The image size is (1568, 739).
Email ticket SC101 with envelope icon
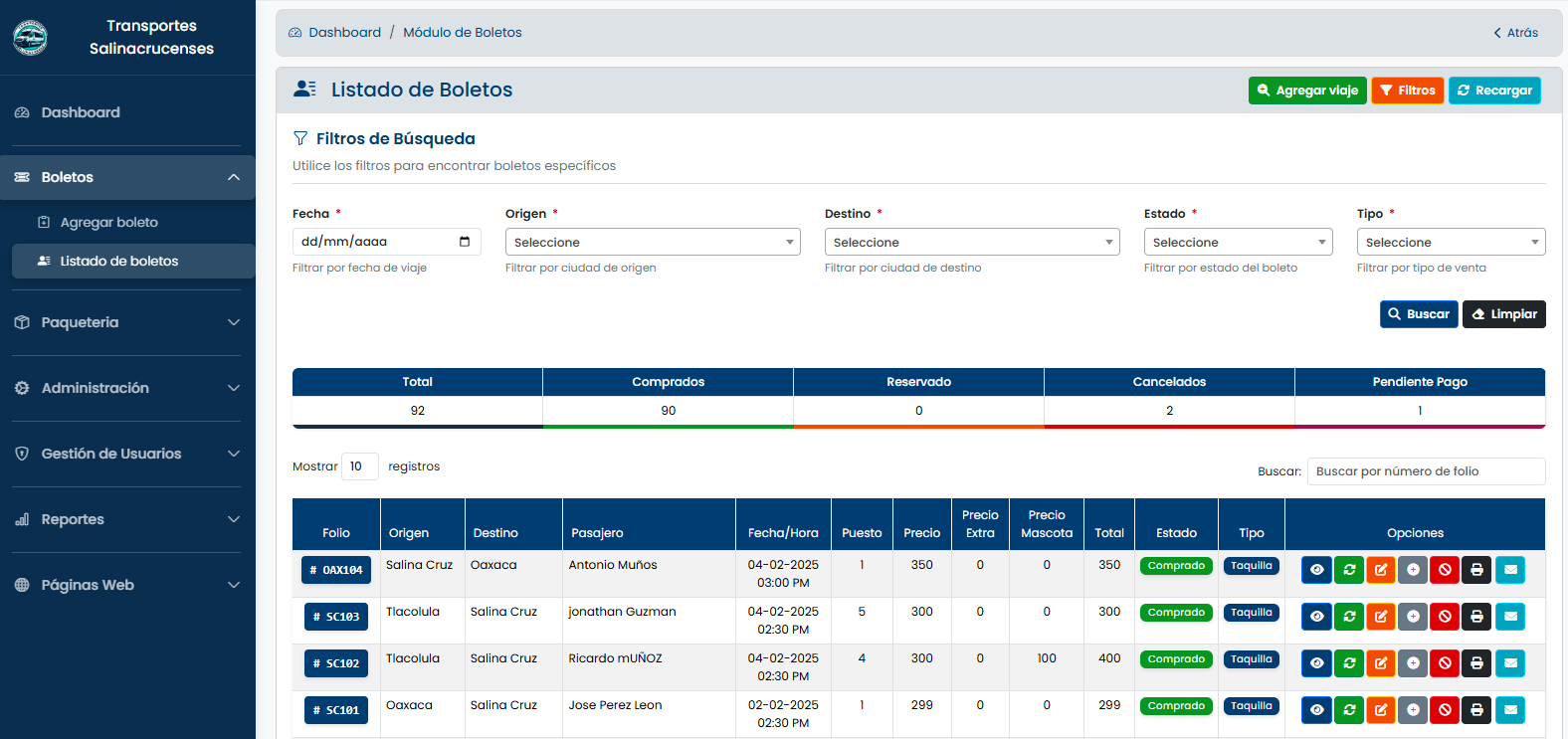[1510, 710]
